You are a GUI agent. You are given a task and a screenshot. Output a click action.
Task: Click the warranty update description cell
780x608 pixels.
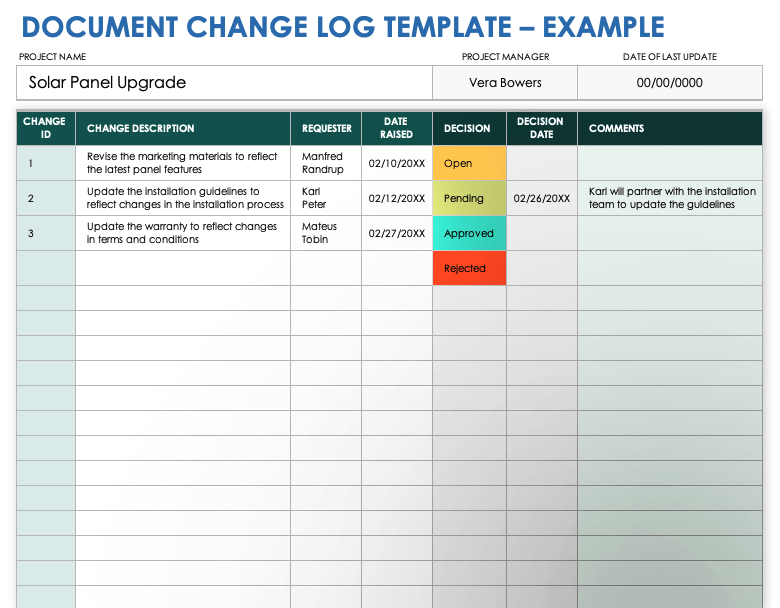pyautogui.click(x=183, y=233)
